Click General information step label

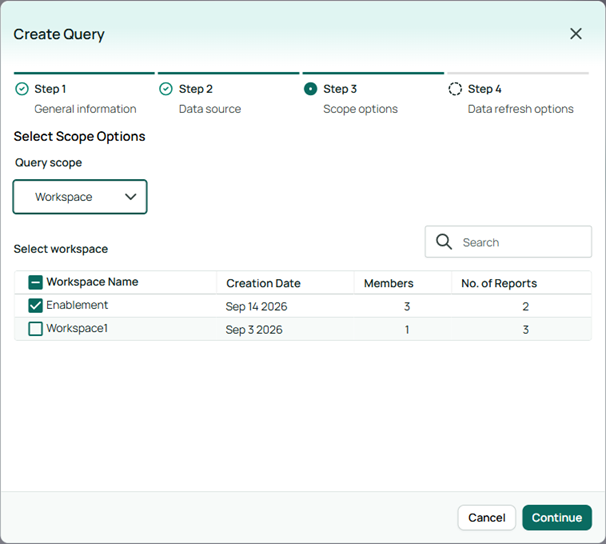coord(85,109)
